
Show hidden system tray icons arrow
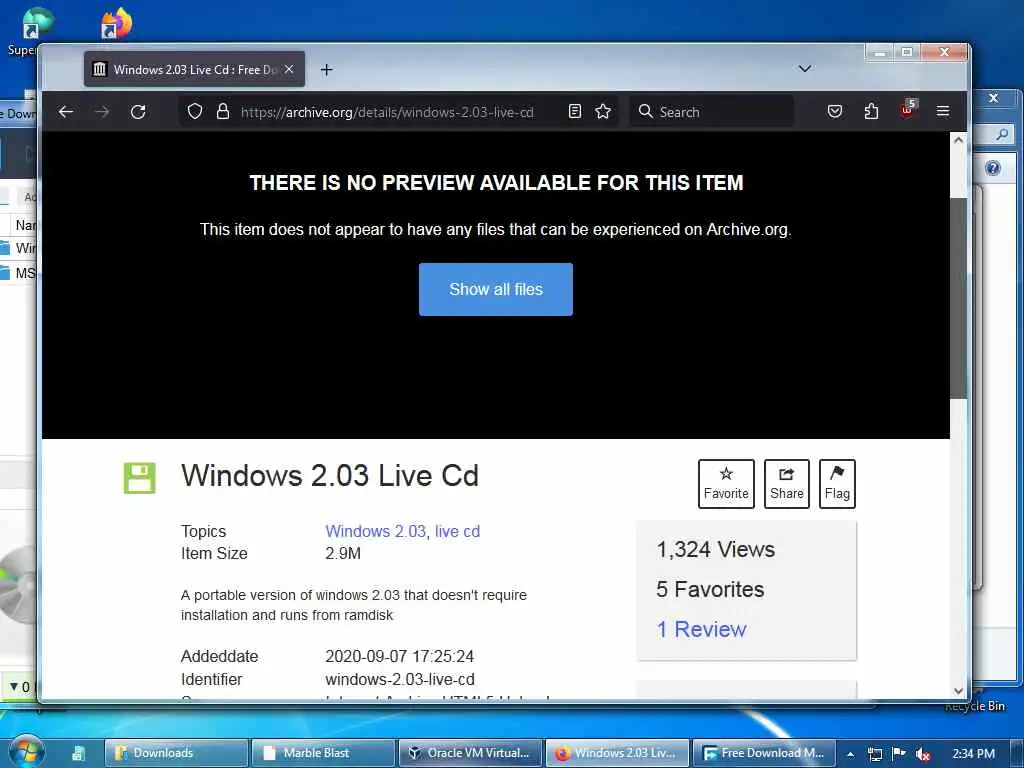tap(850, 754)
